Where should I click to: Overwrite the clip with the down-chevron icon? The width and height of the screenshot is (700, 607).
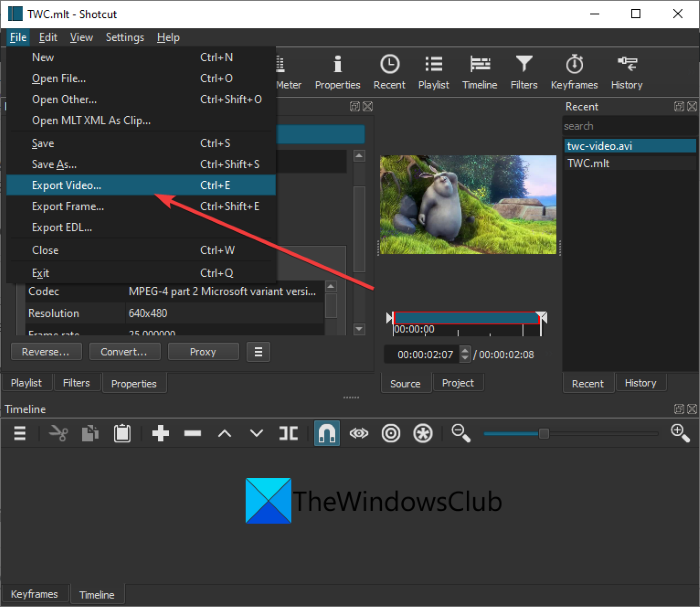(x=256, y=433)
